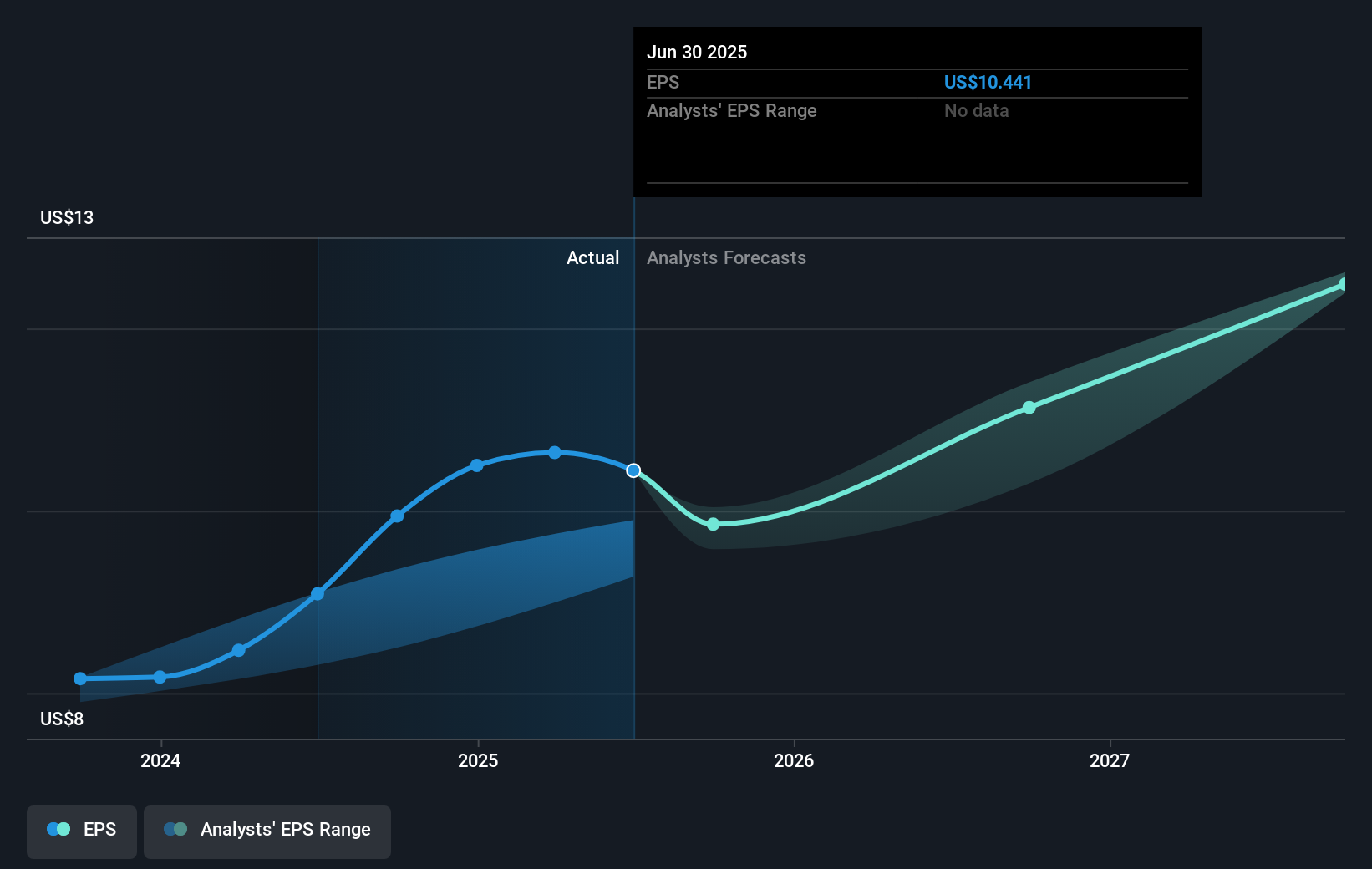The width and height of the screenshot is (1372, 869).
Task: Click the EPS data point at the start of 2024
Action: click(x=160, y=677)
